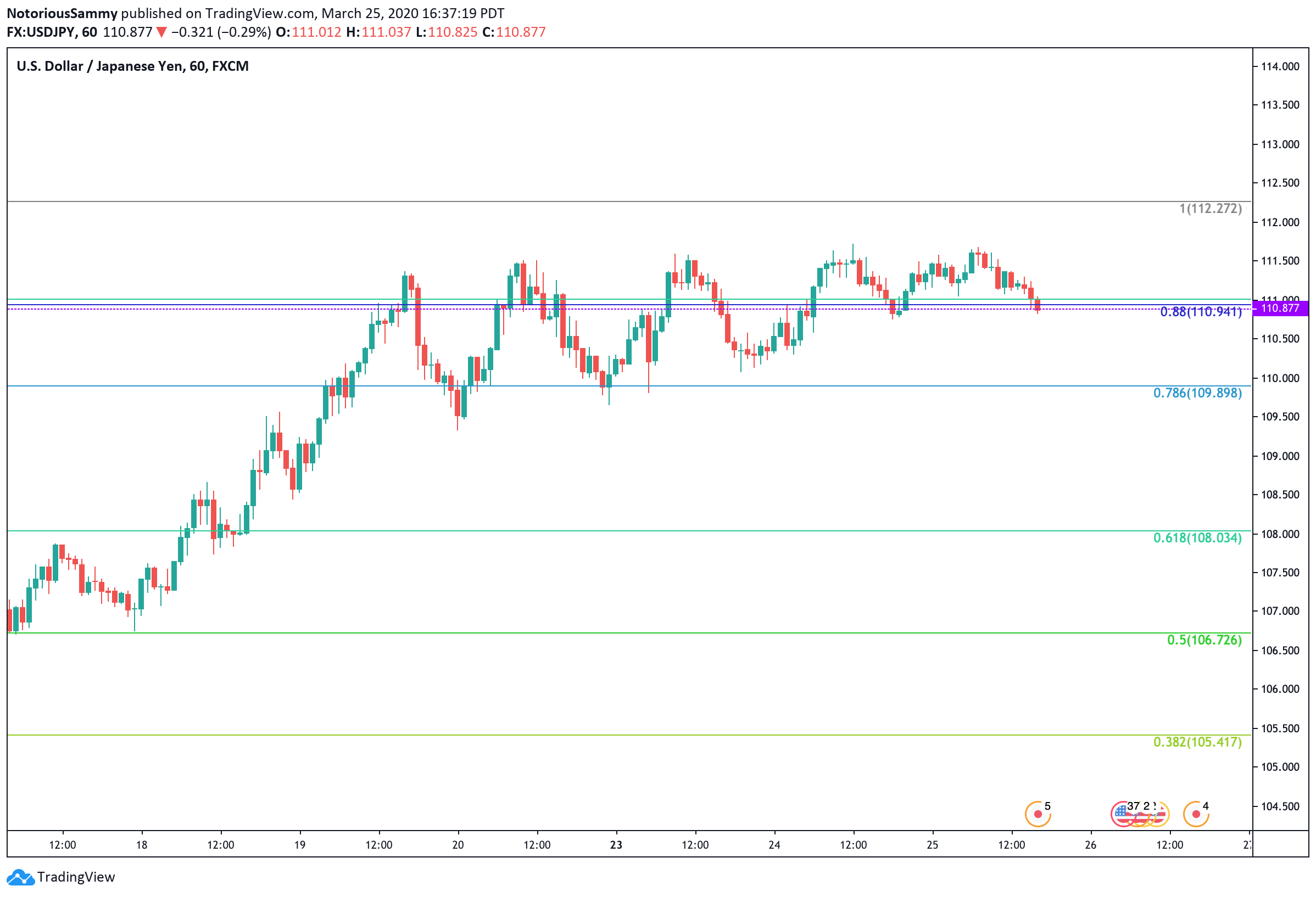The height and width of the screenshot is (897, 1316).
Task: Click the 113.500 price axis label
Action: click(x=1280, y=105)
